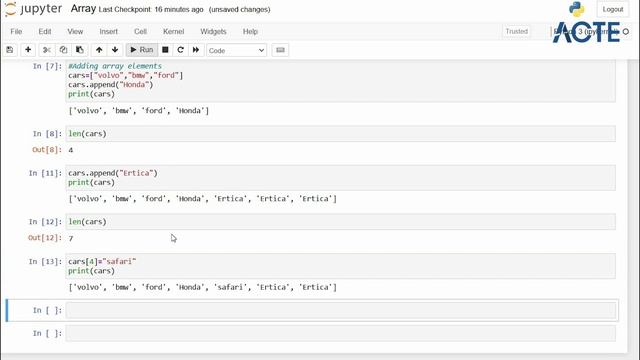Viewport: 640px width, 360px height.
Task: Click the Logout button
Action: coord(613,9)
